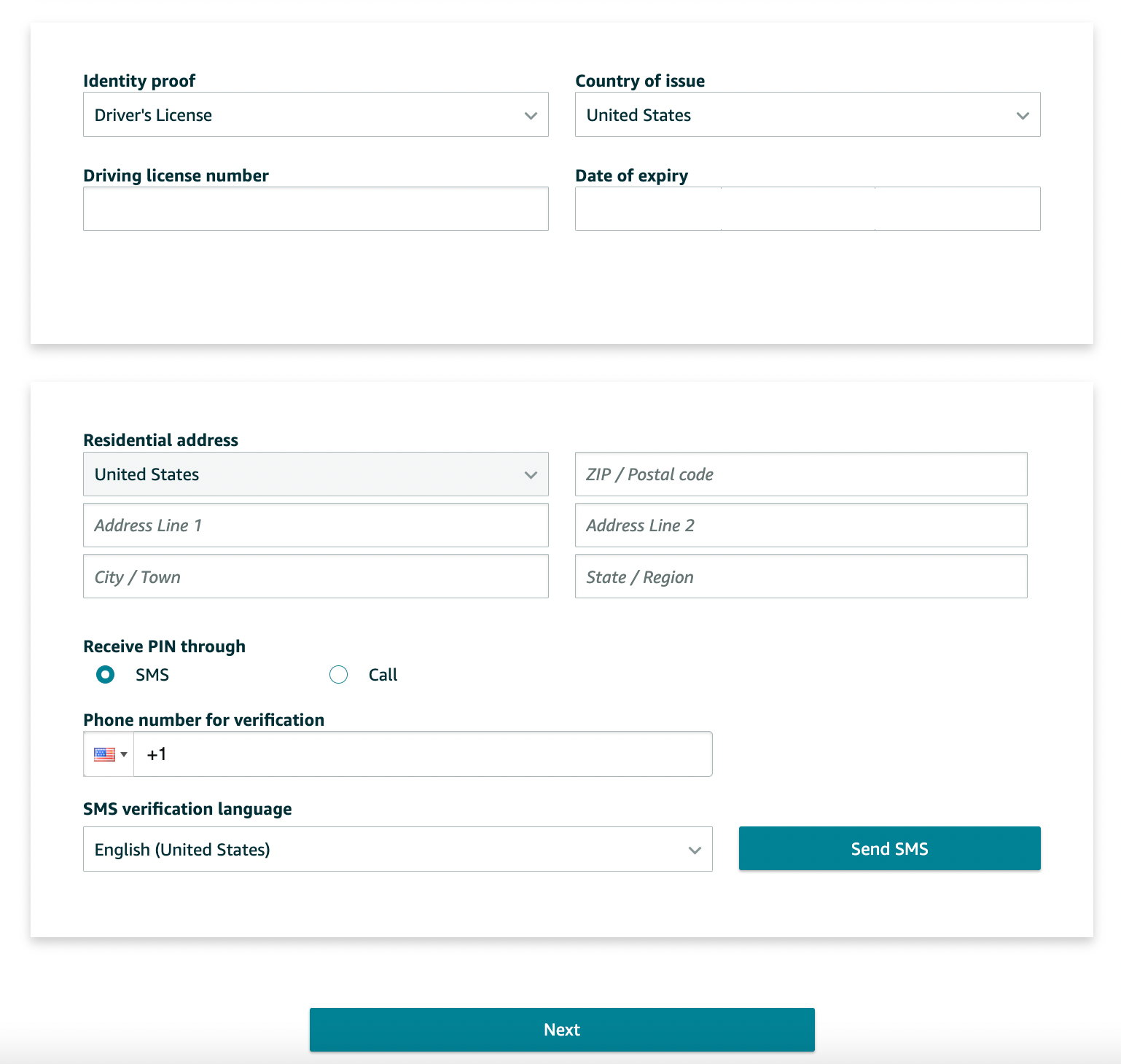The height and width of the screenshot is (1064, 1121).
Task: Select the SMS radio button
Action: (x=106, y=675)
